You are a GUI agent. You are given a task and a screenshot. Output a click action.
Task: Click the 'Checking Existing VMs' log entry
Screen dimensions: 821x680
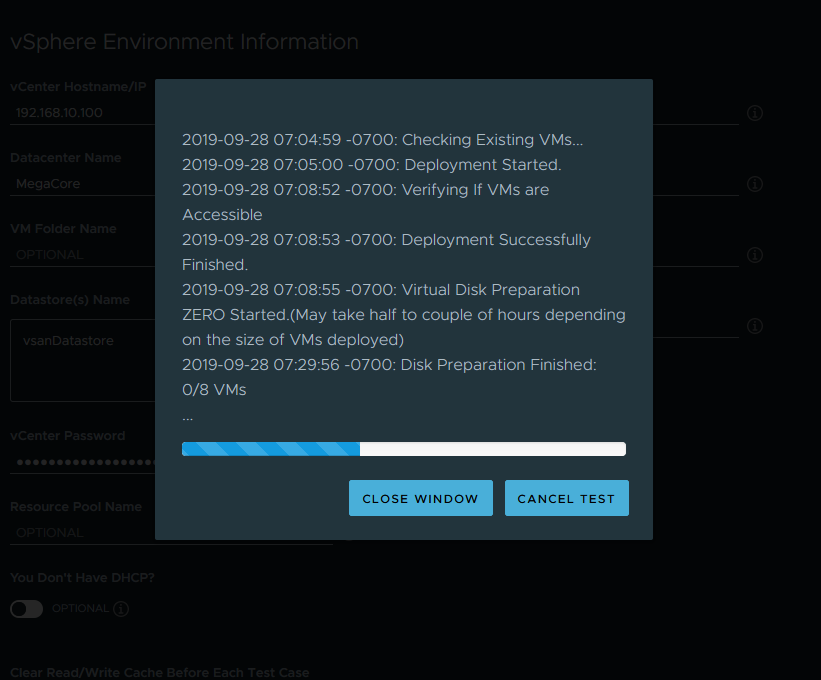382,140
